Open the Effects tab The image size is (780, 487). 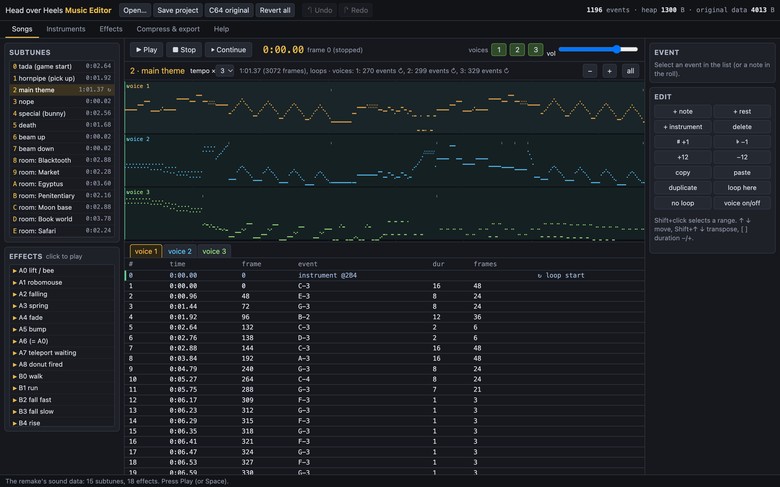click(x=111, y=29)
